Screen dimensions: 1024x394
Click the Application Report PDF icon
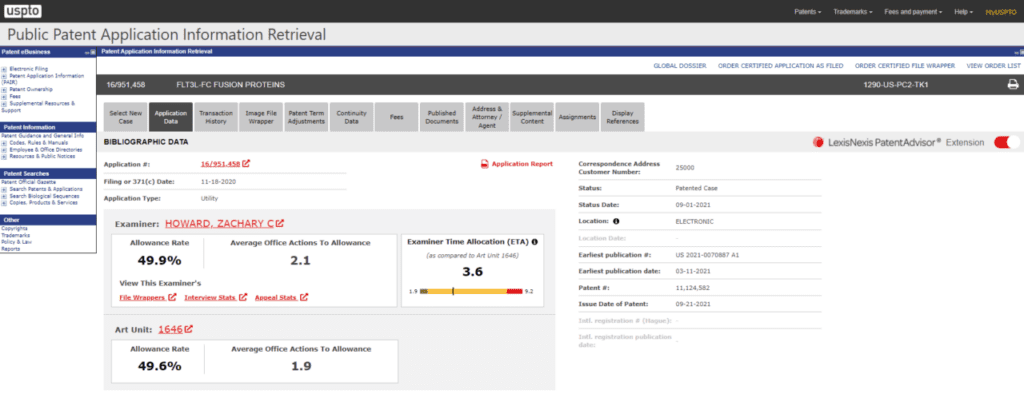pos(485,164)
